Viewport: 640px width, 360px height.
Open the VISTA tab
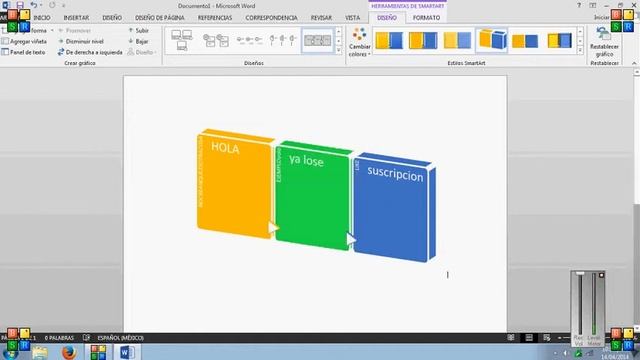(352, 18)
